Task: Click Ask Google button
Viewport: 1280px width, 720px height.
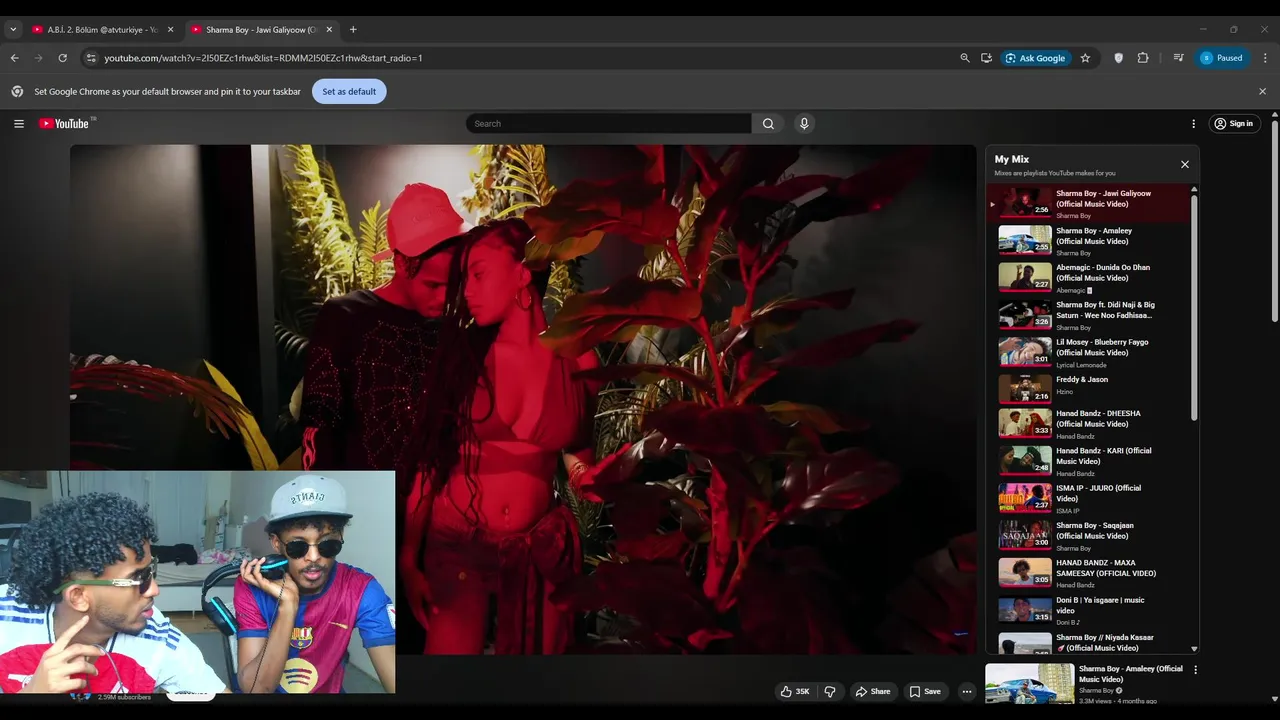Action: coord(1036,58)
